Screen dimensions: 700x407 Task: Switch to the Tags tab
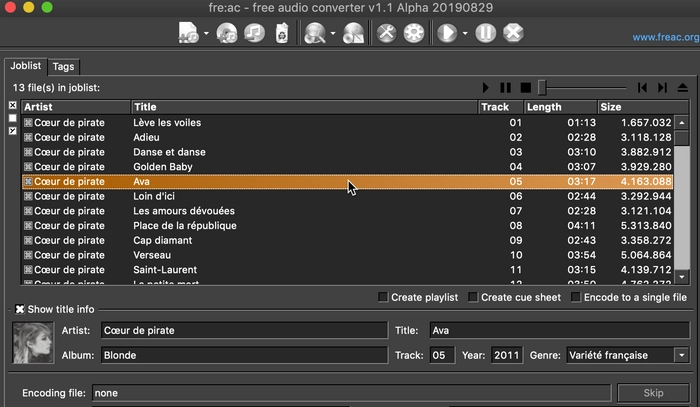[63, 66]
